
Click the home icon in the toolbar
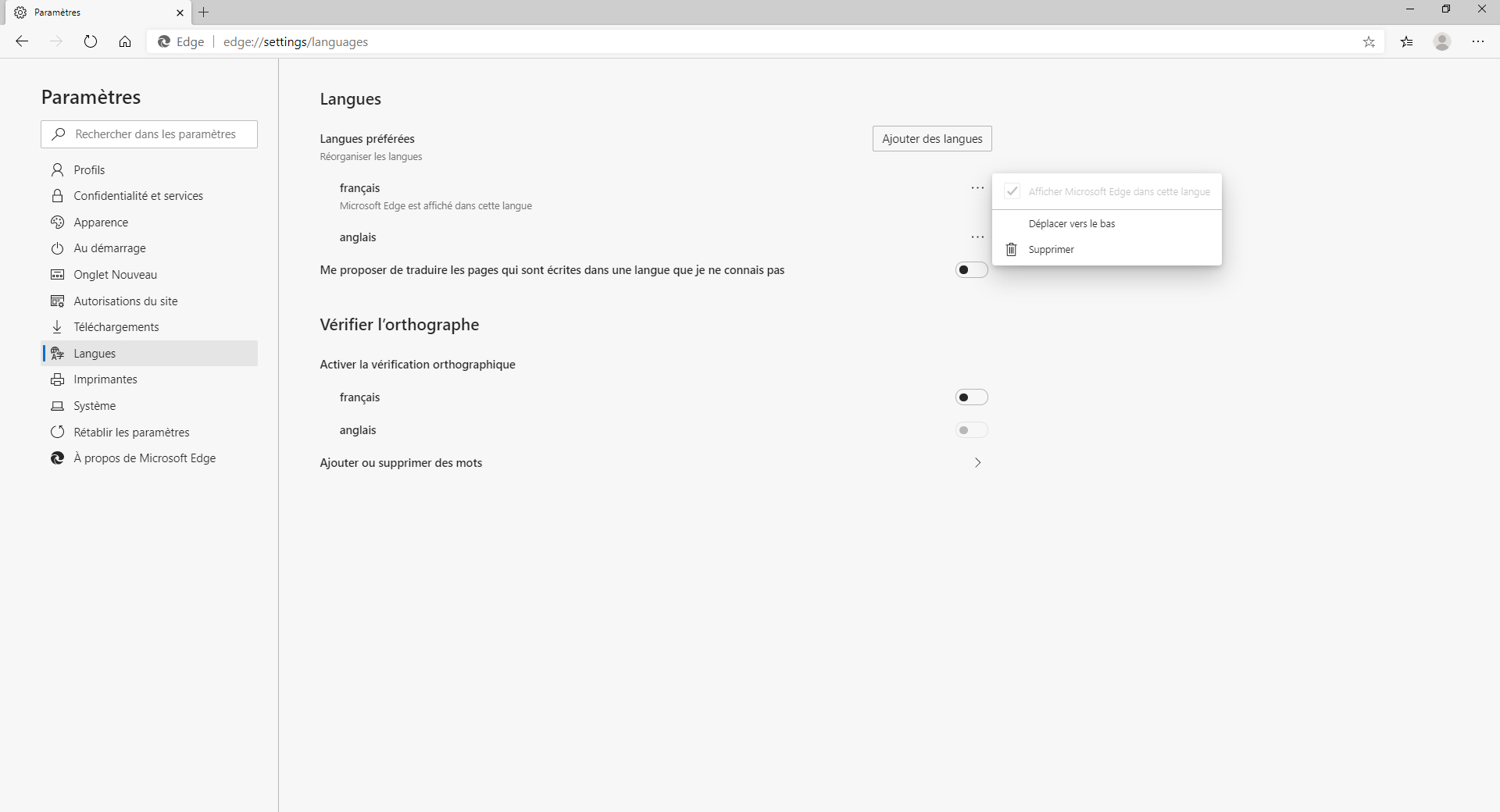125,41
